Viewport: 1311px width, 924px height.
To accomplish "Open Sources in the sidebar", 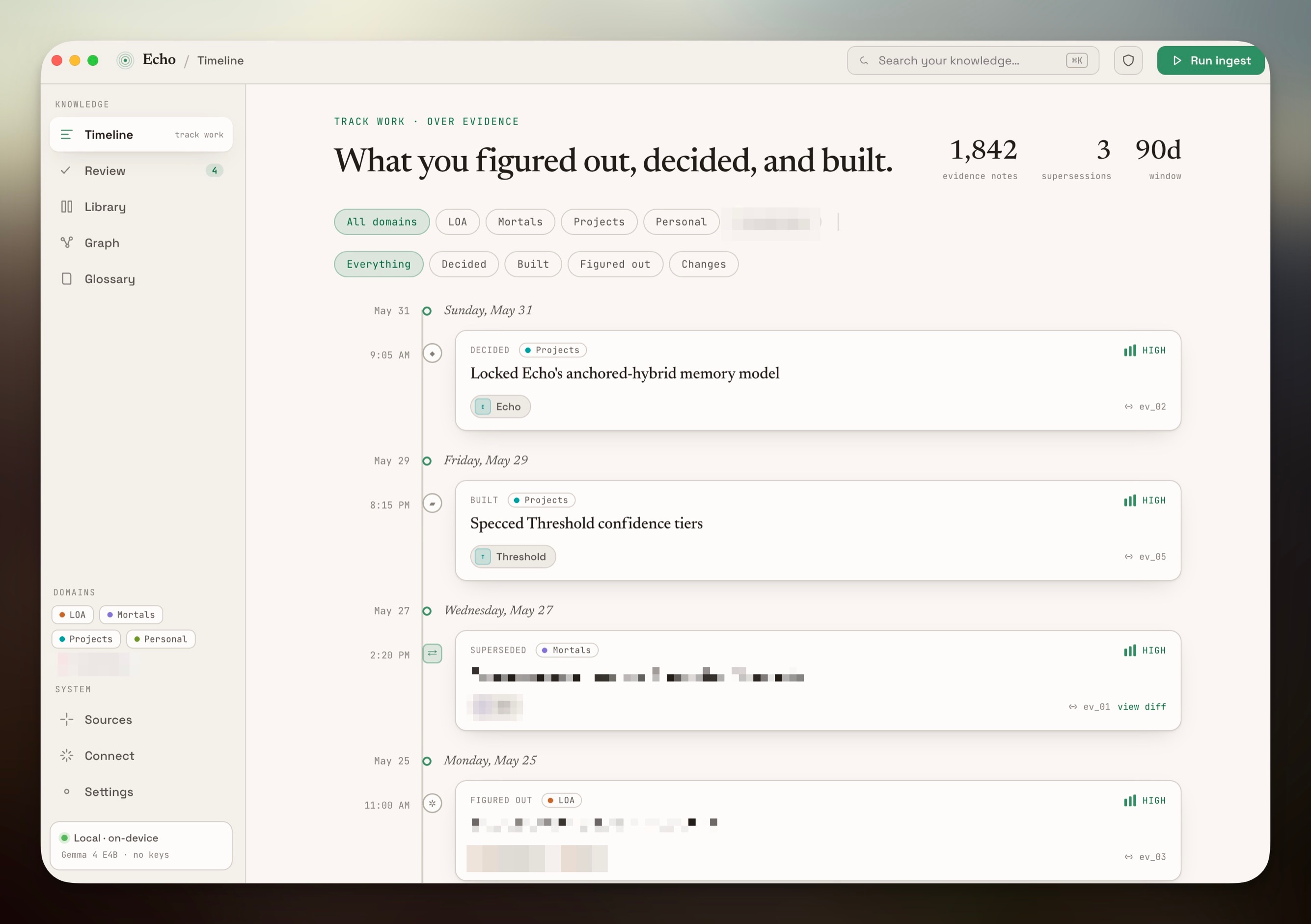I will click(x=141, y=720).
